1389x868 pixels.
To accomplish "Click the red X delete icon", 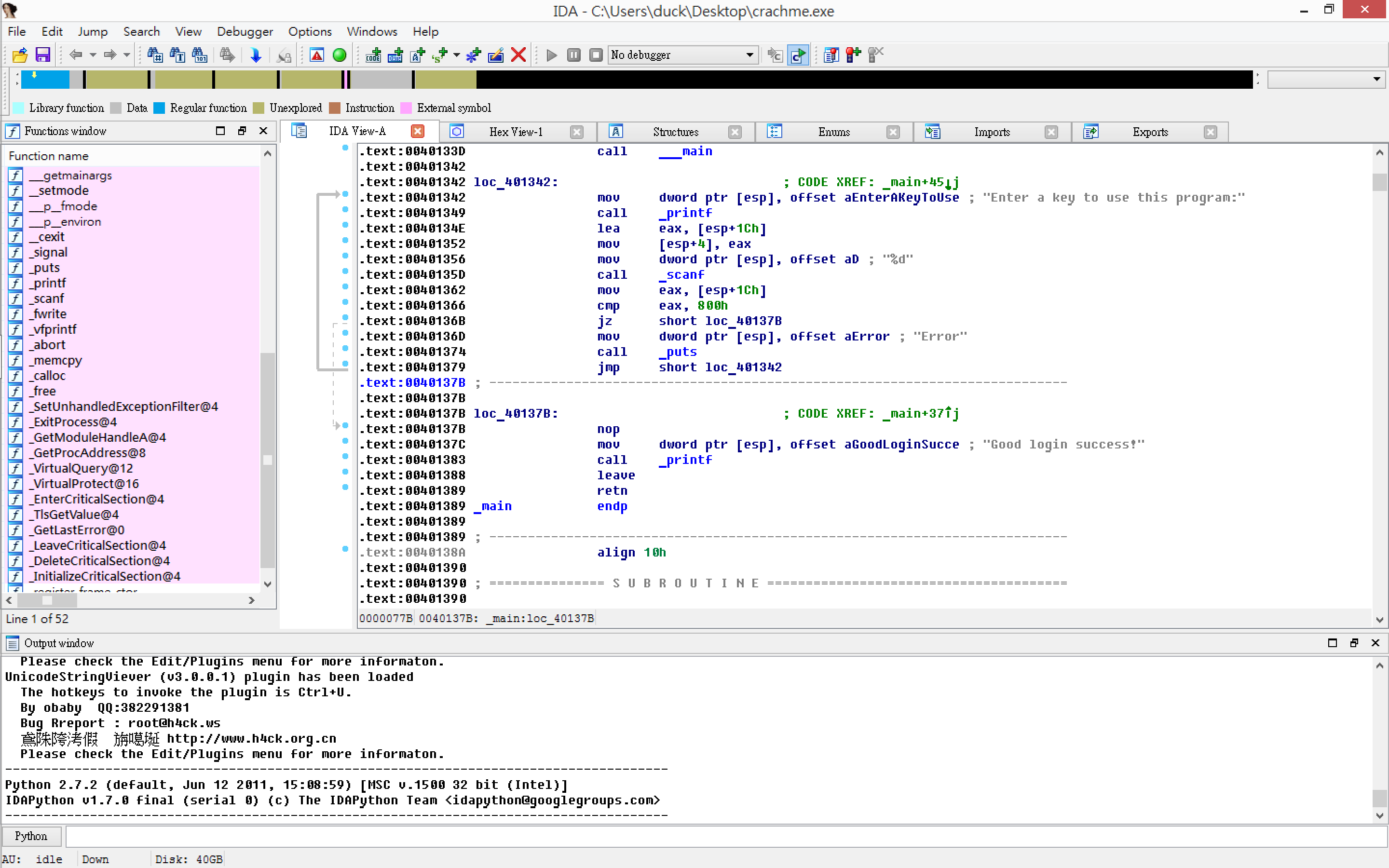I will point(518,55).
